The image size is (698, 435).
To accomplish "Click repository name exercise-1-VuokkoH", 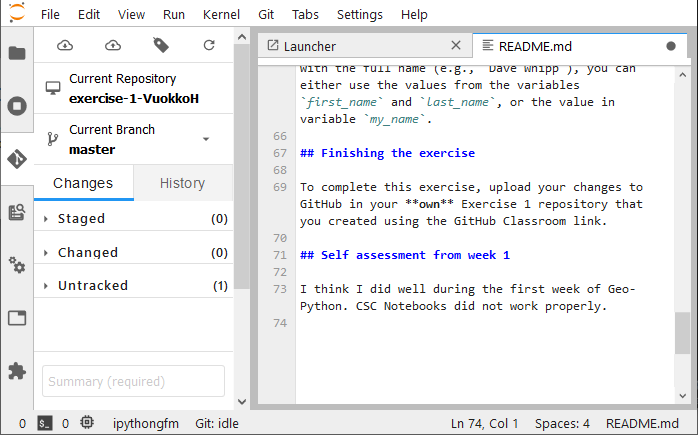I will [134, 98].
